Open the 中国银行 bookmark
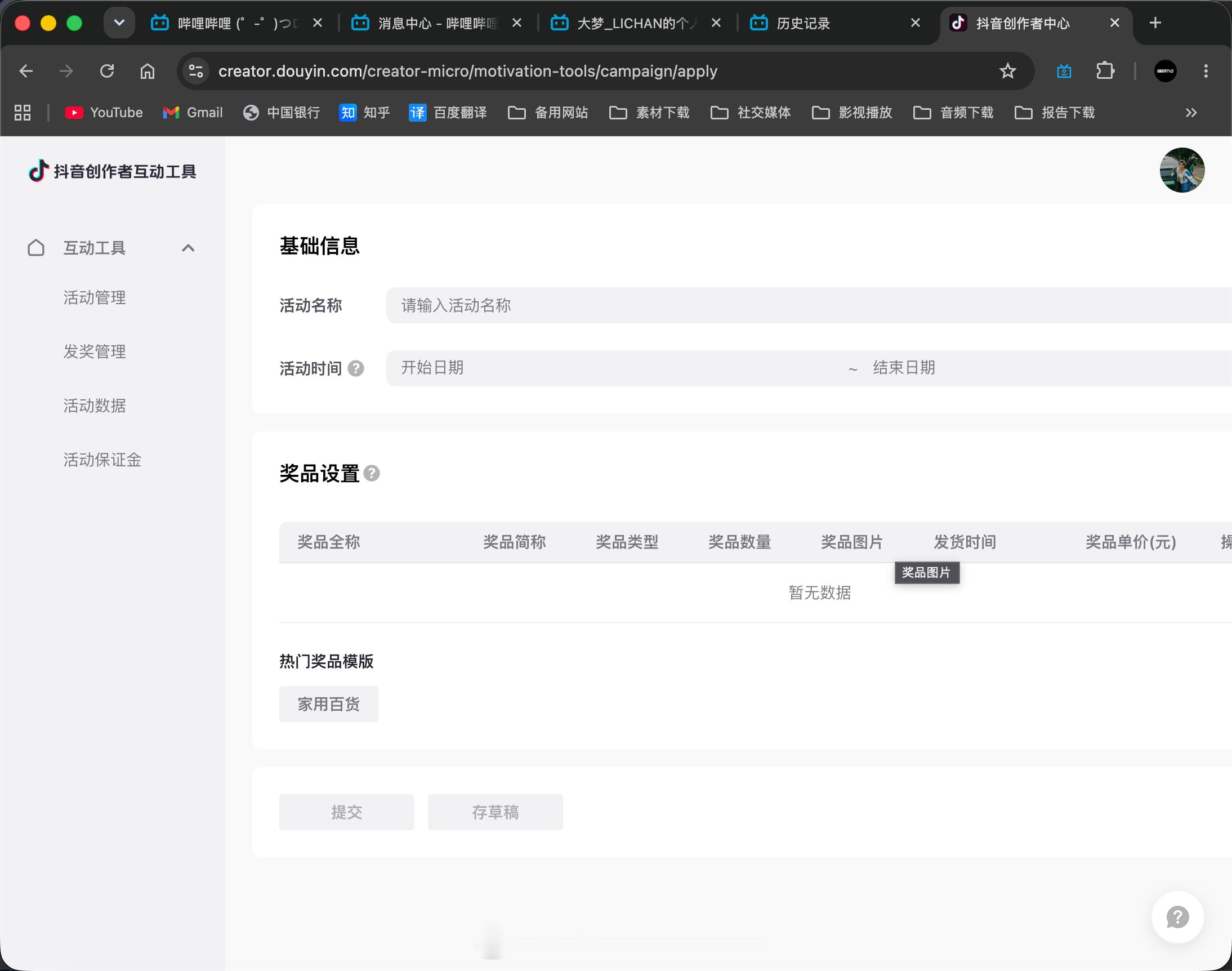This screenshot has height=971, width=1232. coord(282,113)
